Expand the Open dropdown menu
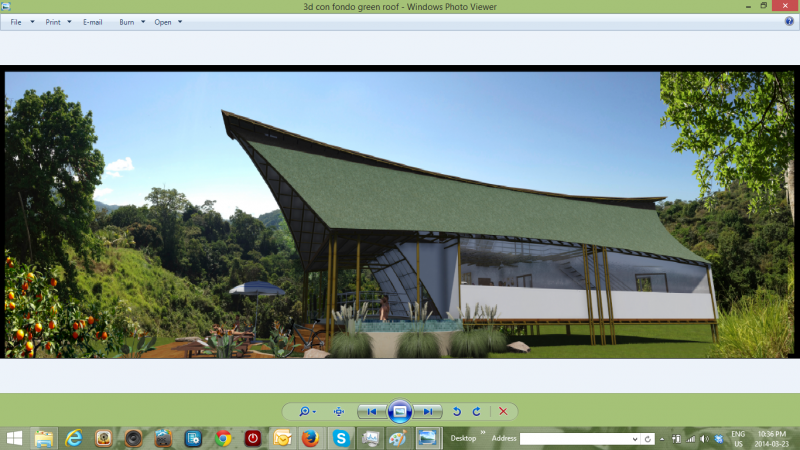 tap(167, 21)
